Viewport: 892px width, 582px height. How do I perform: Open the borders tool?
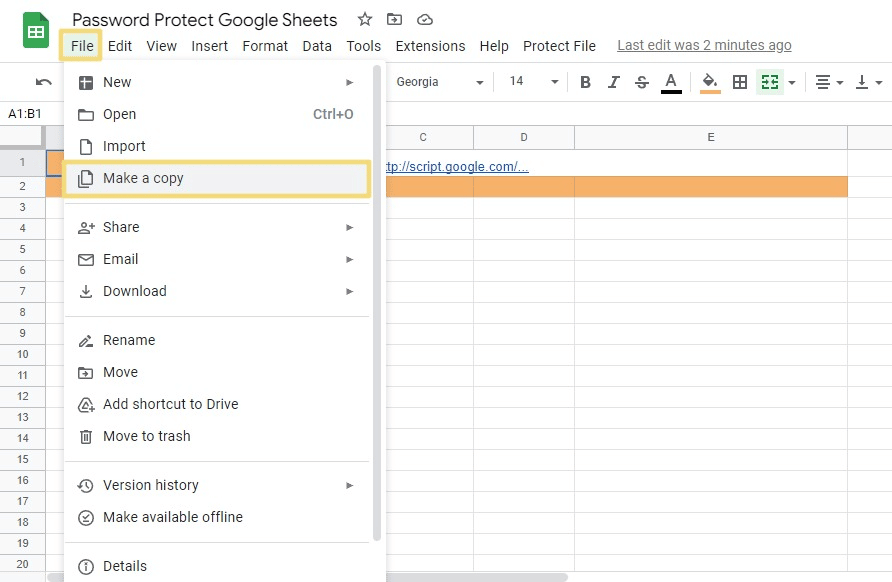click(740, 82)
